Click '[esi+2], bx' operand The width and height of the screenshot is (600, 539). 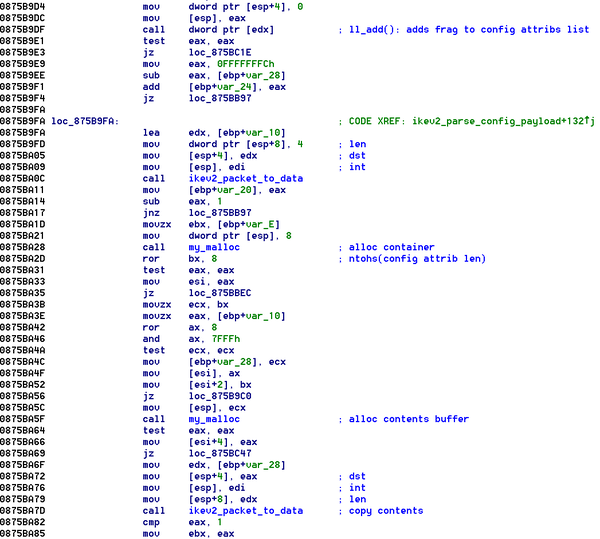[220, 385]
